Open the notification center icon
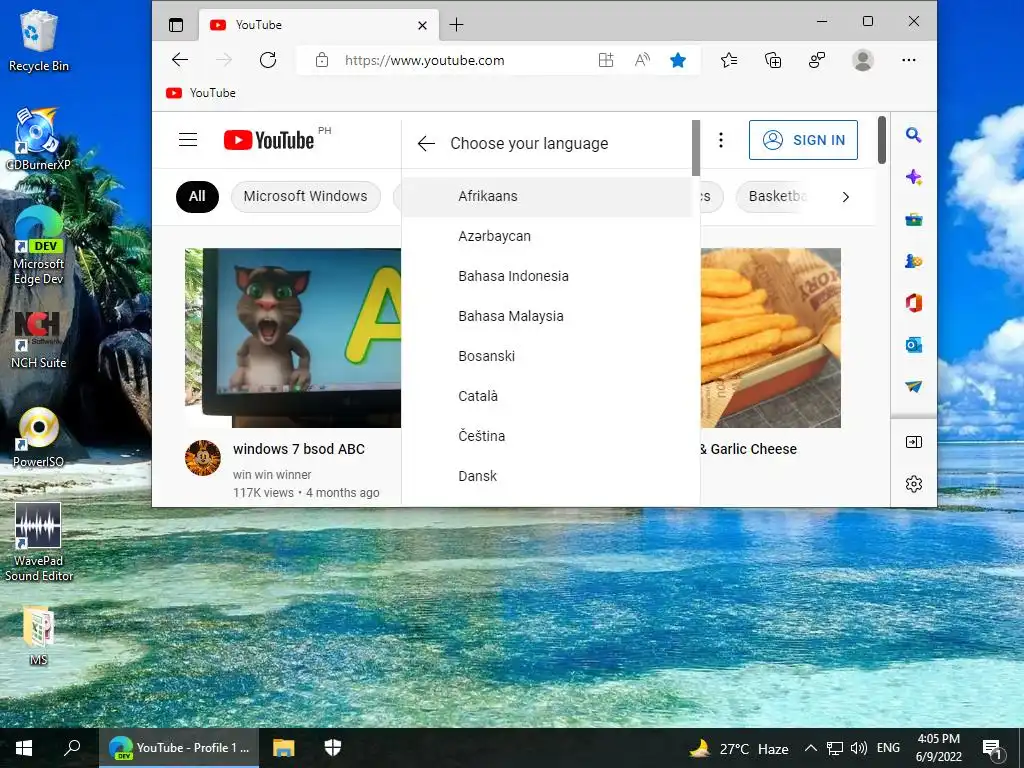 point(992,749)
